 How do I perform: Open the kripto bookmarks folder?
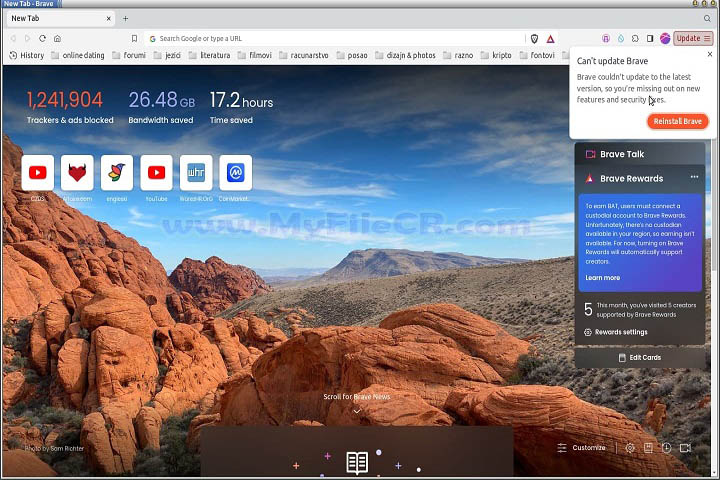click(496, 55)
